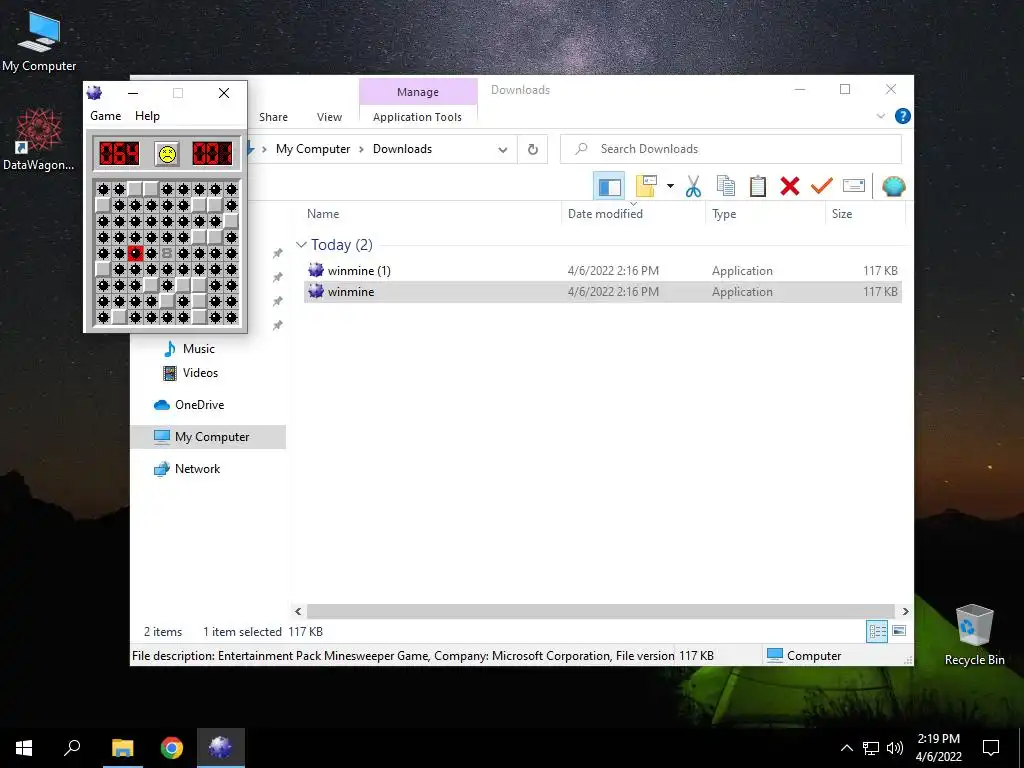The height and width of the screenshot is (768, 1024).
Task: Expand the breadcrumb arrow after My Computer
Action: click(x=361, y=150)
